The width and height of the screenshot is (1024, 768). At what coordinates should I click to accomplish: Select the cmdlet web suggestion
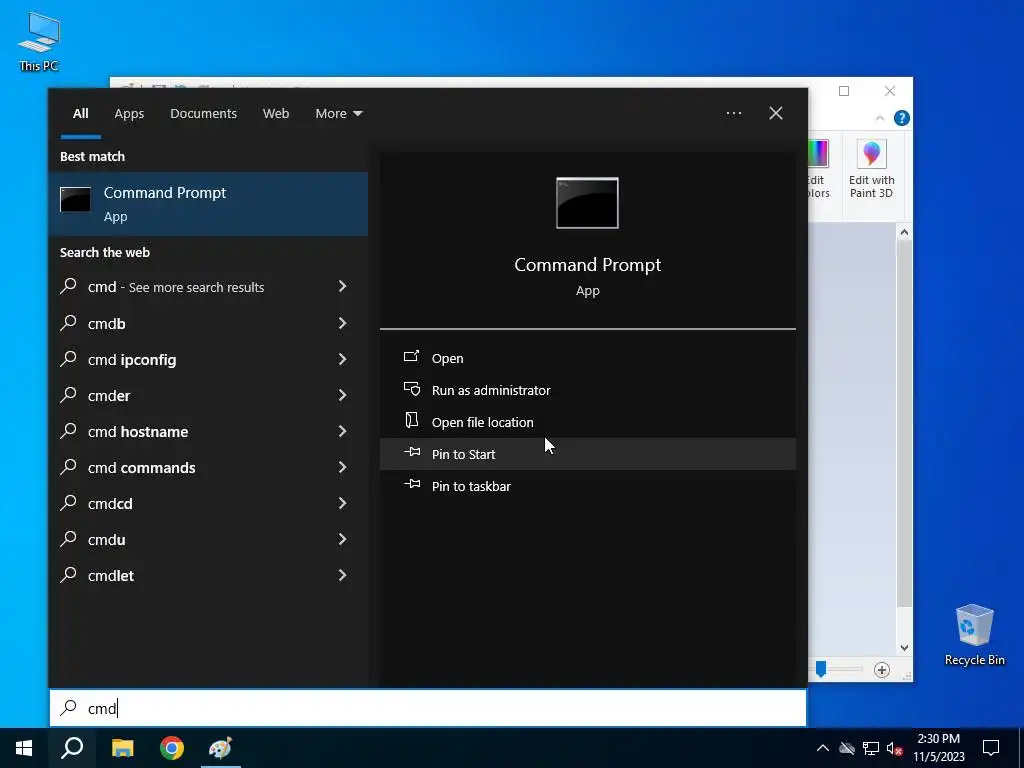(x=208, y=575)
